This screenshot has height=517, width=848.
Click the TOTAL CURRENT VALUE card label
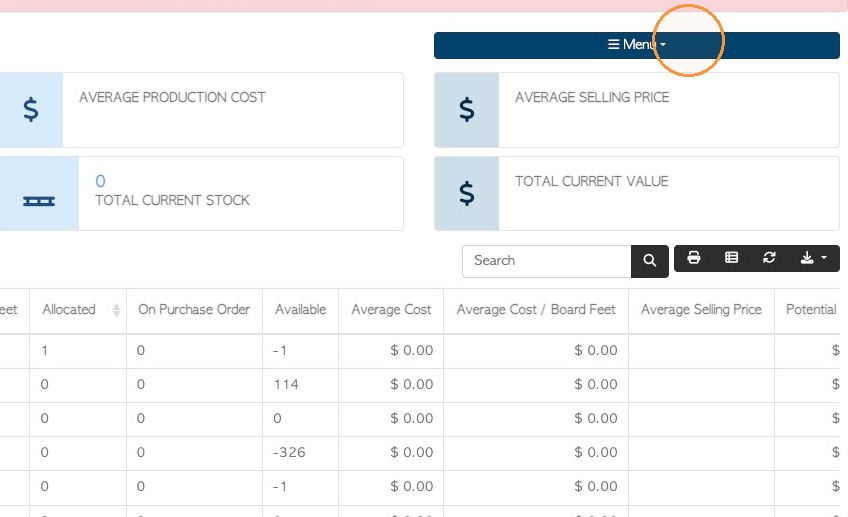[592, 181]
